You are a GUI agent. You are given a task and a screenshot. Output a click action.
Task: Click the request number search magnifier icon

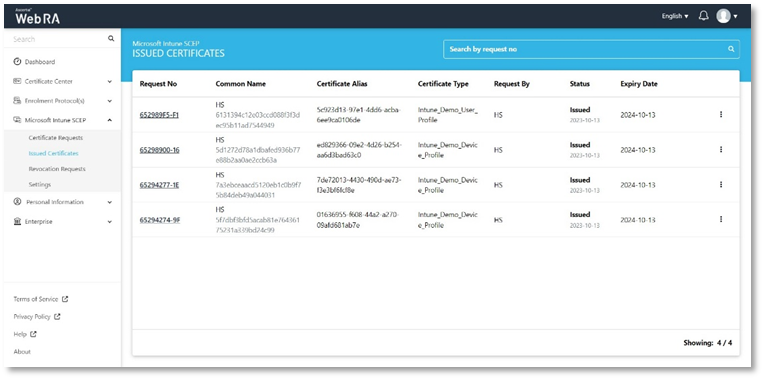pos(730,49)
